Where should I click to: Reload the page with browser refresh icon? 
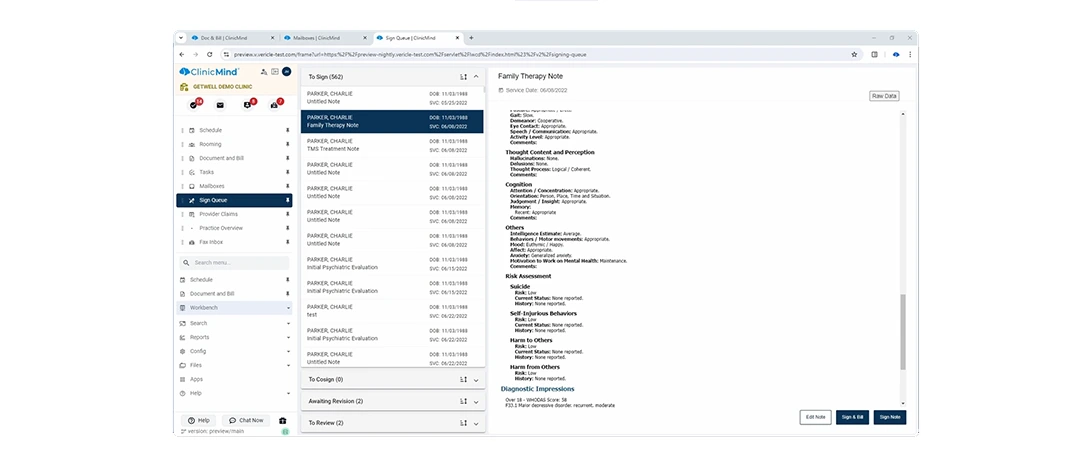(209, 54)
